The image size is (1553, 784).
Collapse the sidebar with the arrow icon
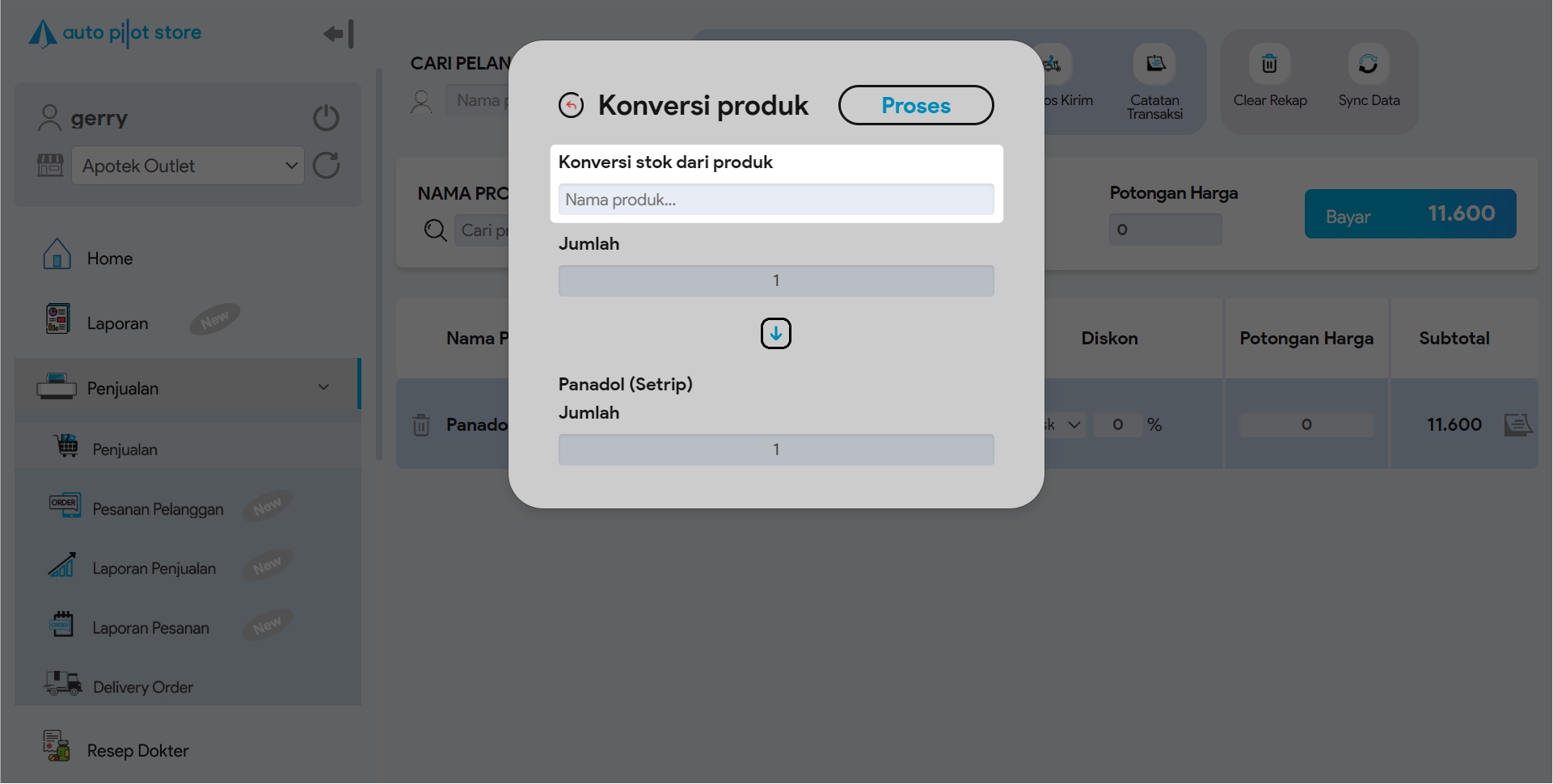[x=338, y=34]
